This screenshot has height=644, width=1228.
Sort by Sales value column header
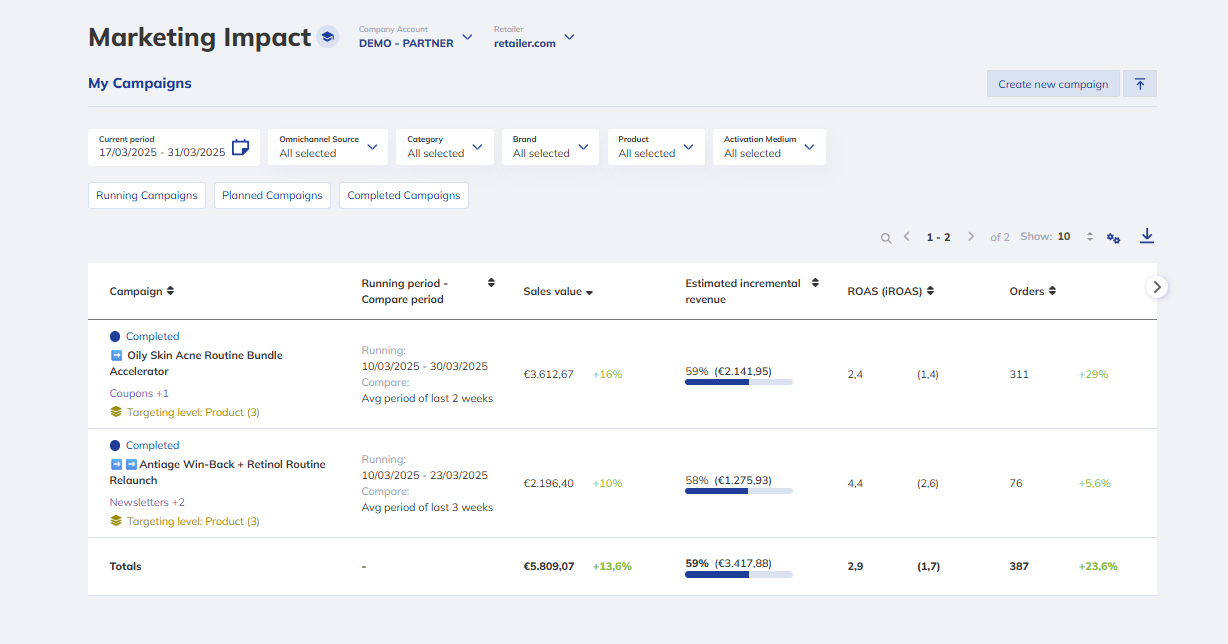tap(558, 292)
